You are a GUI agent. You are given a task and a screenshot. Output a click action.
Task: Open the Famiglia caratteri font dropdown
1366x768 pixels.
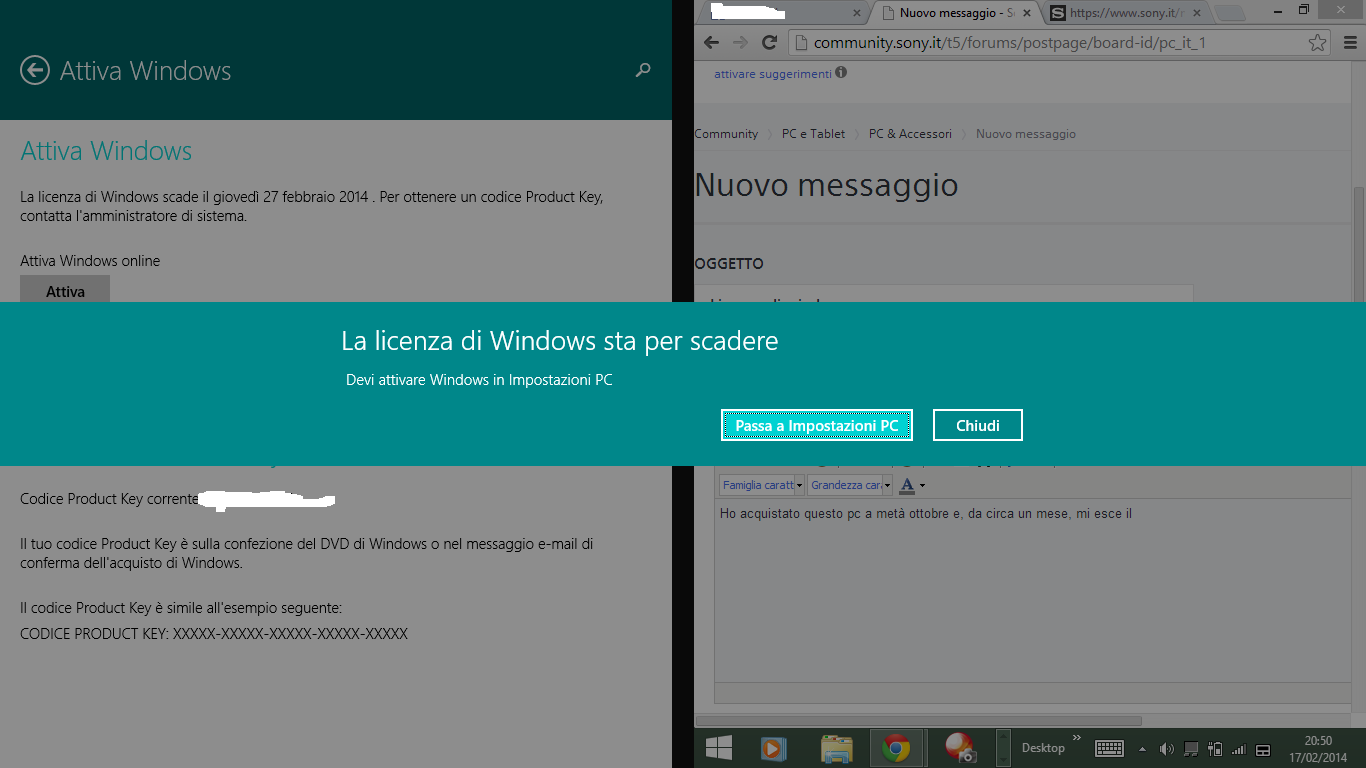762,485
